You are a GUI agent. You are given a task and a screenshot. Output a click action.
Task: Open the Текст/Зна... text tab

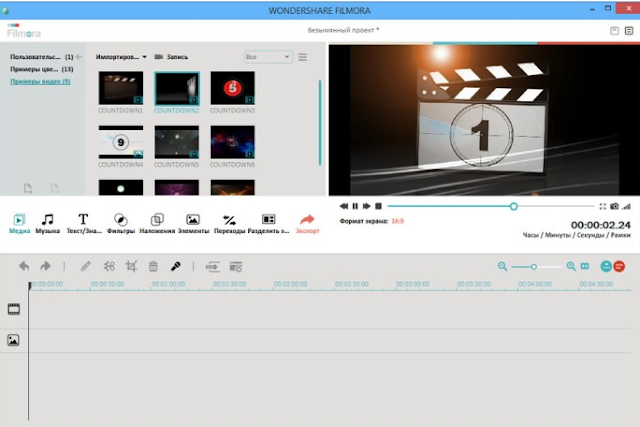click(84, 223)
